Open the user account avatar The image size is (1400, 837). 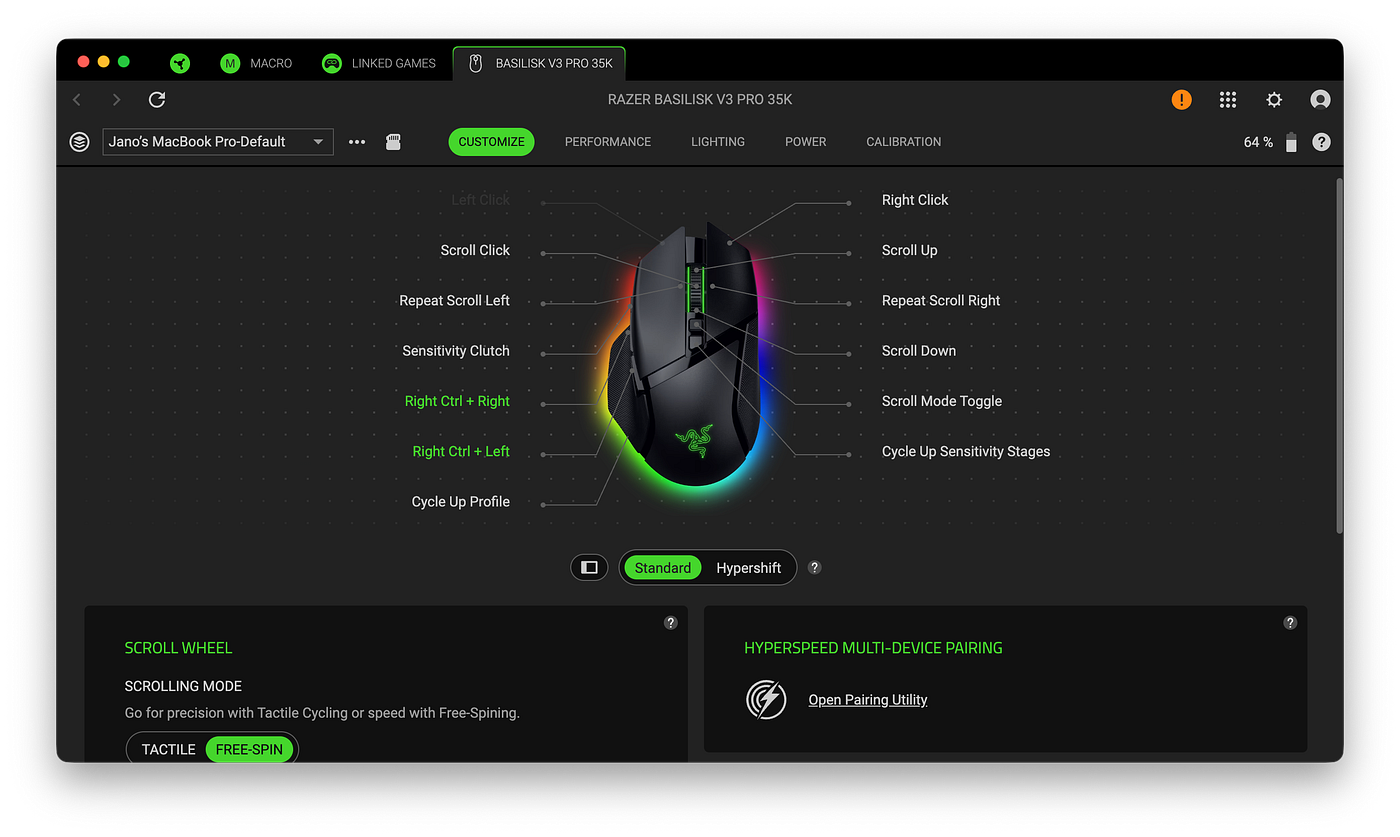[1320, 99]
